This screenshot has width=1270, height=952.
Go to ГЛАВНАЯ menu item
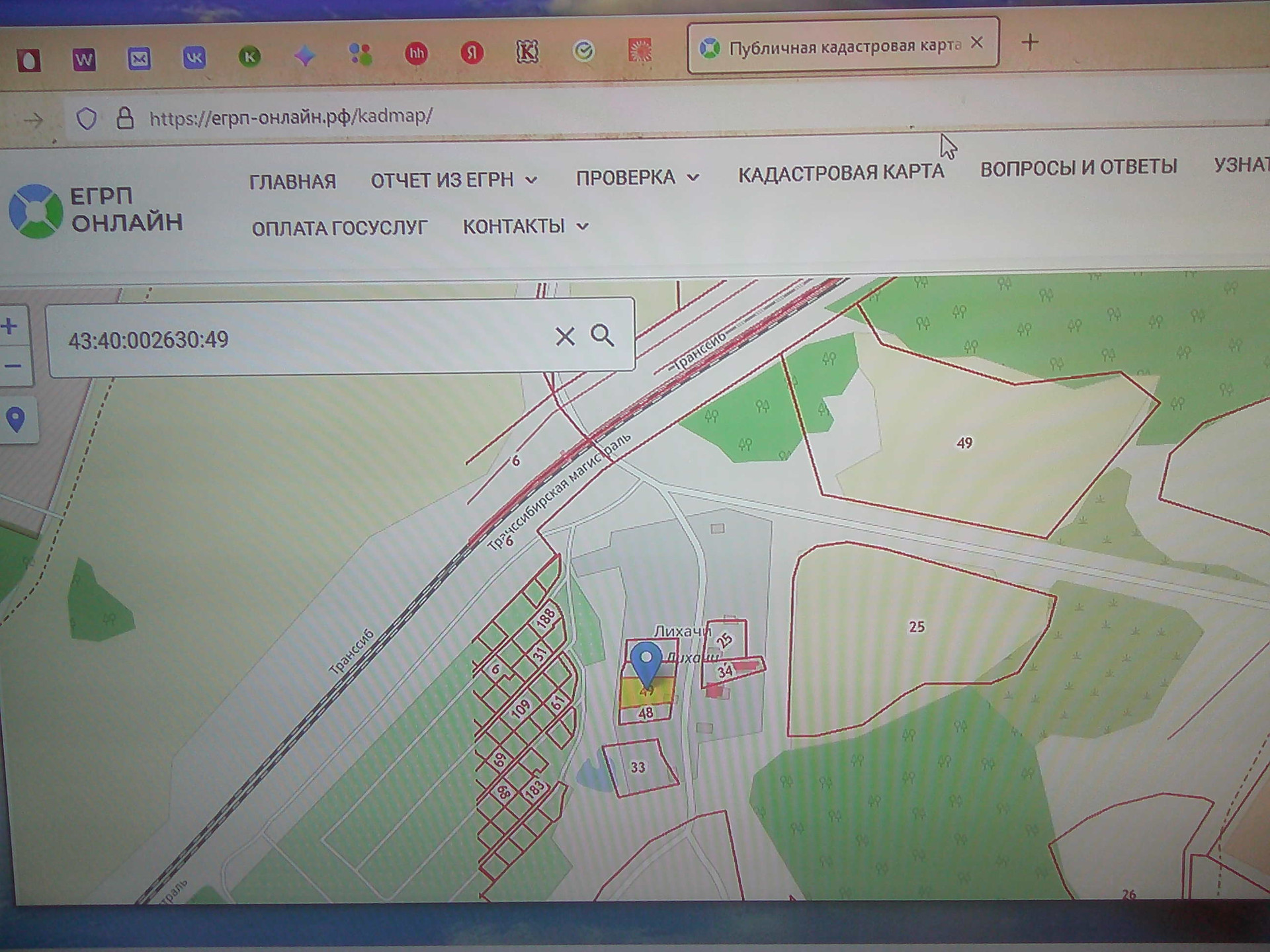click(292, 181)
